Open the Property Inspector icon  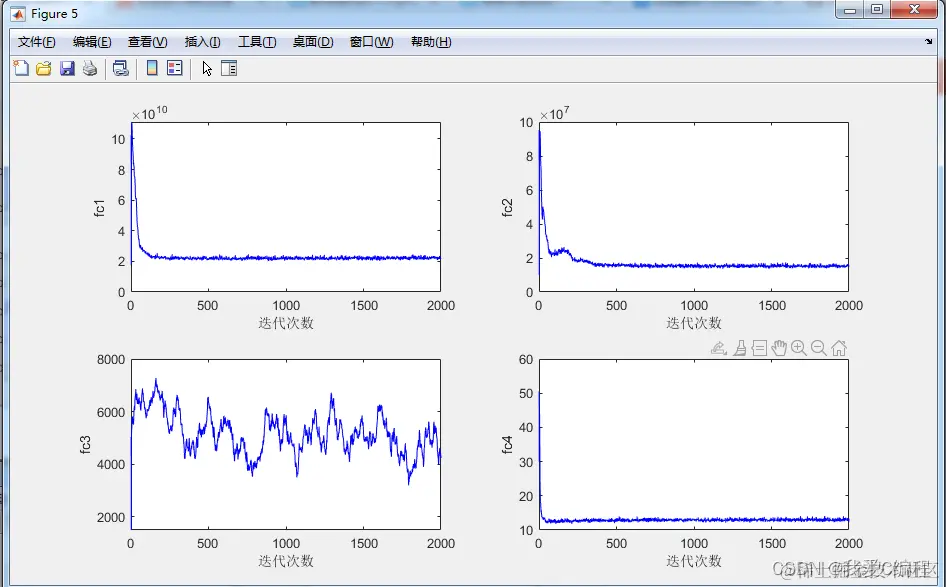229,68
